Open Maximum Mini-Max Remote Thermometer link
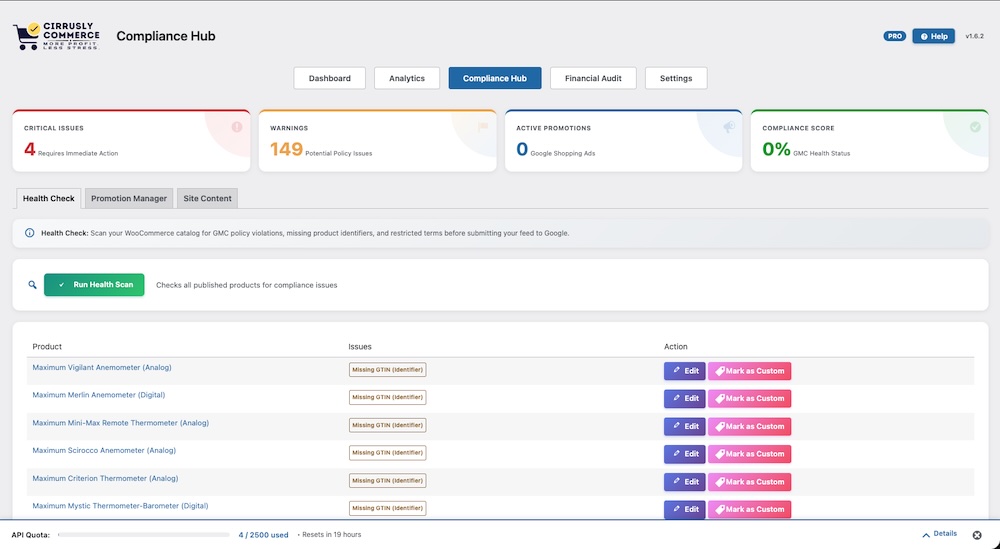Screen dimensions: 1000x549 [x=121, y=423]
